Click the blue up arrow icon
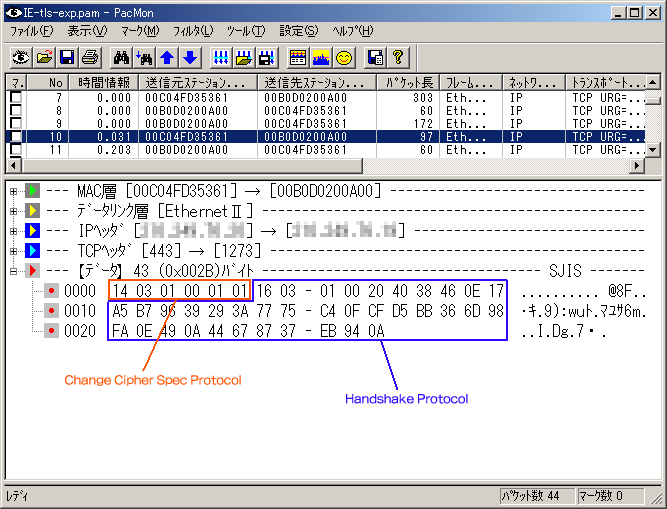Image resolution: width=667 pixels, height=509 pixels. 167,57
